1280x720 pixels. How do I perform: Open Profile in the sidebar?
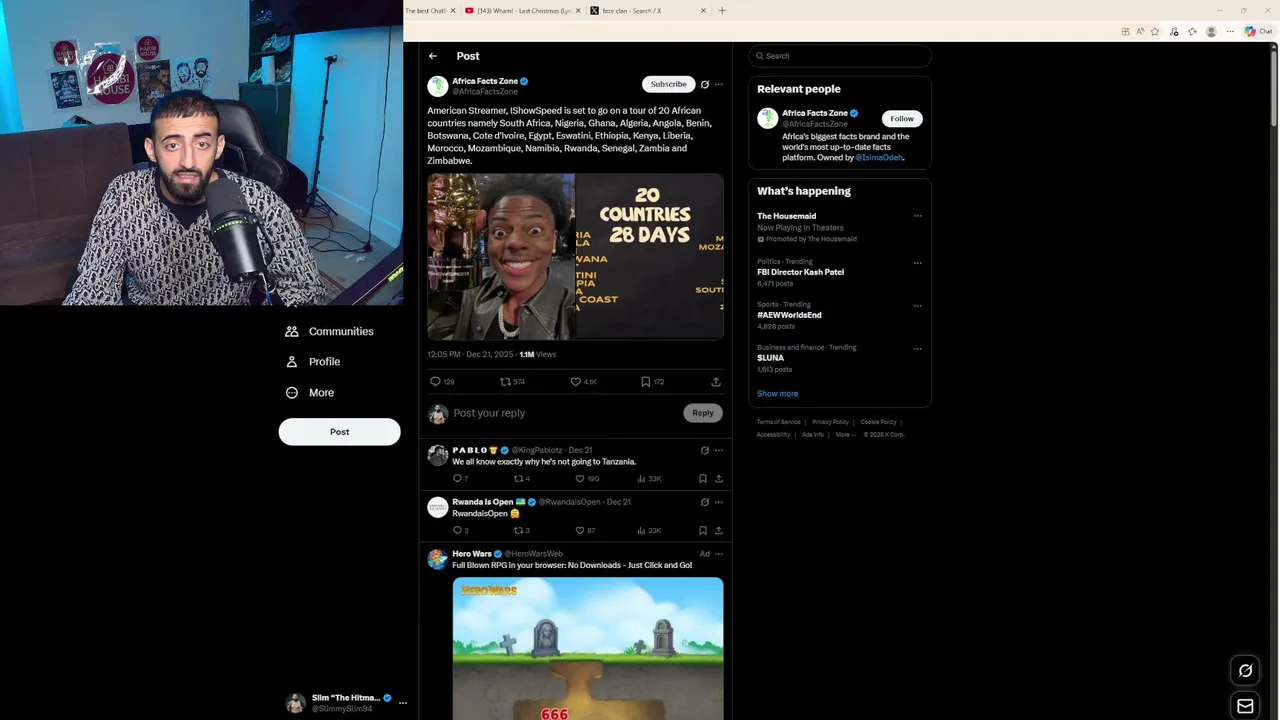tap(312, 362)
